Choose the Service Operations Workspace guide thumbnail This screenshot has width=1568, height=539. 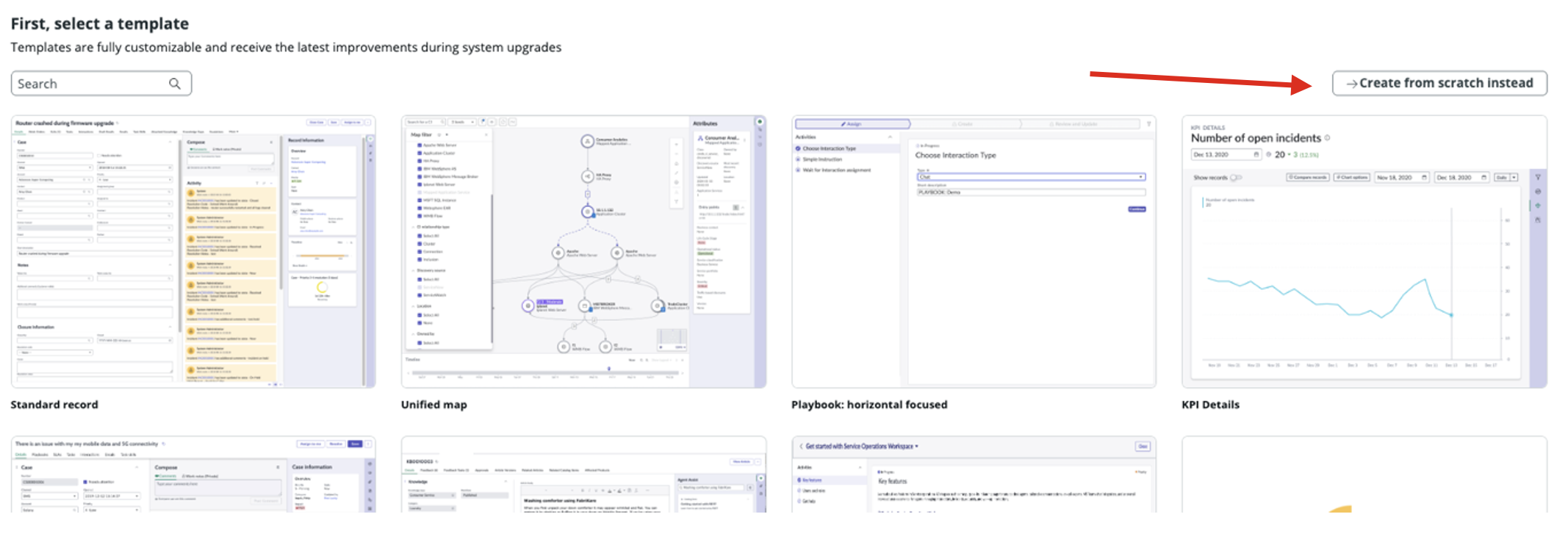tap(974, 474)
